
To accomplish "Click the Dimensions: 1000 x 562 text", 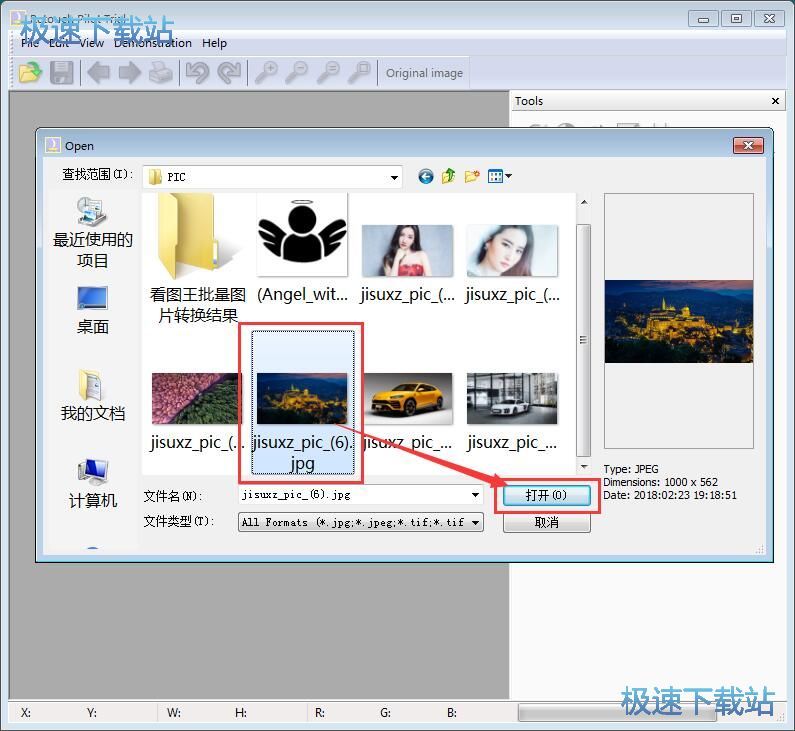I will pos(661,482).
